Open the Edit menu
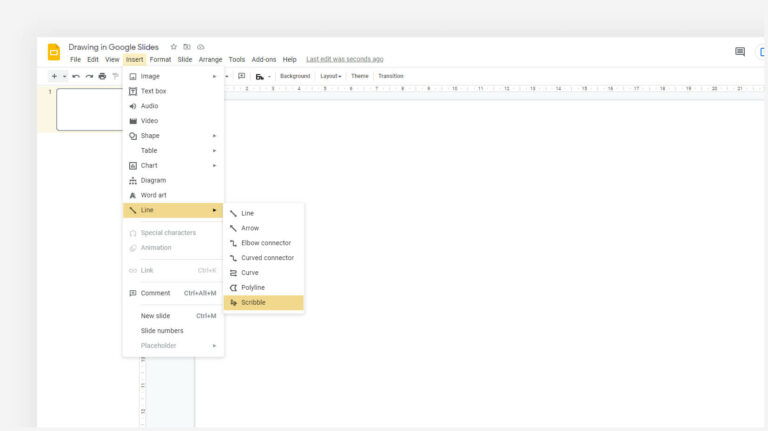 (93, 59)
